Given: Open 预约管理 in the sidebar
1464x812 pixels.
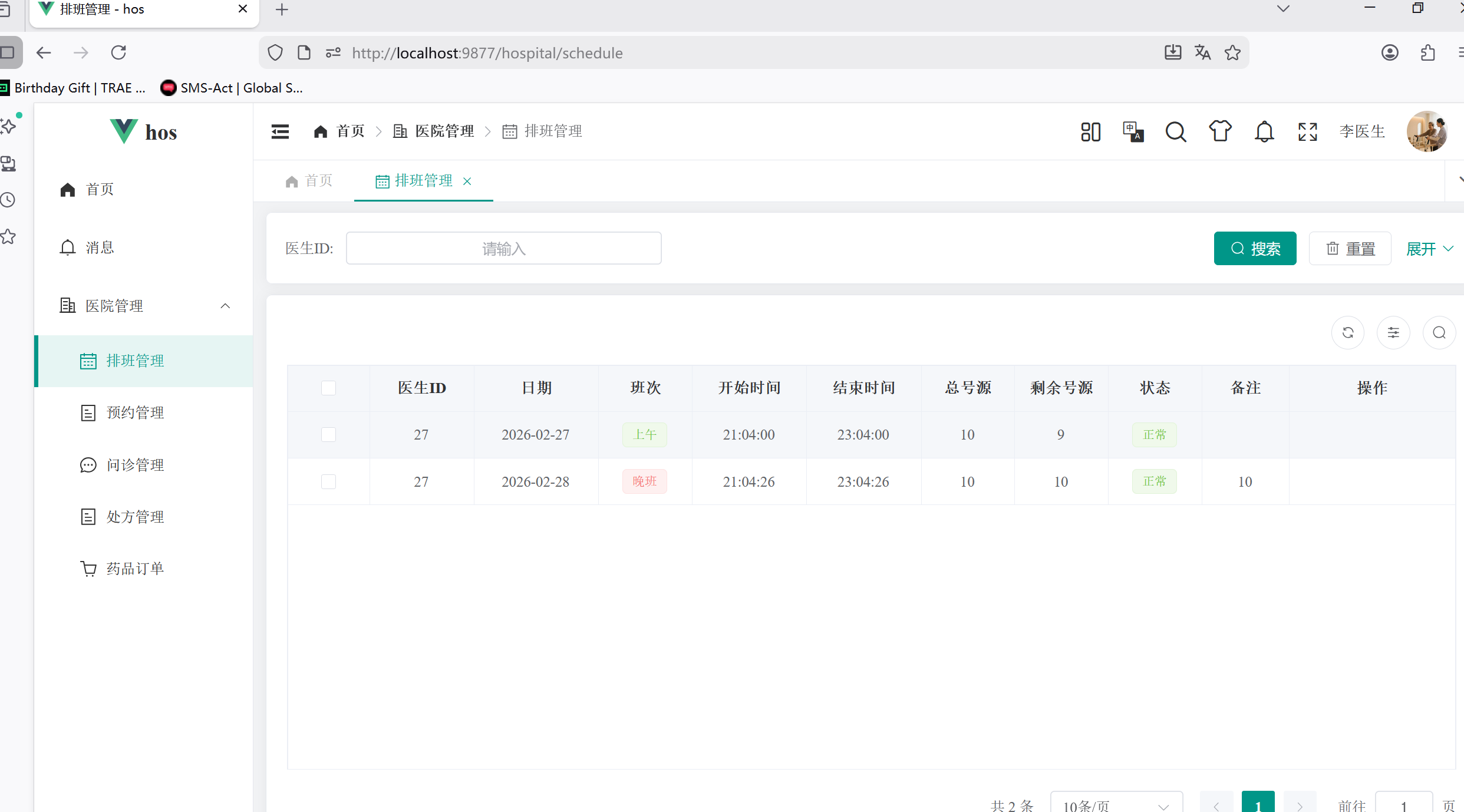Looking at the screenshot, I should tap(135, 412).
